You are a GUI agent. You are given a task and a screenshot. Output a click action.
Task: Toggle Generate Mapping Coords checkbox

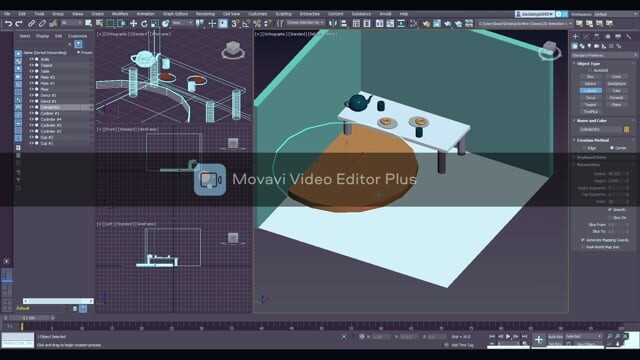pos(583,240)
